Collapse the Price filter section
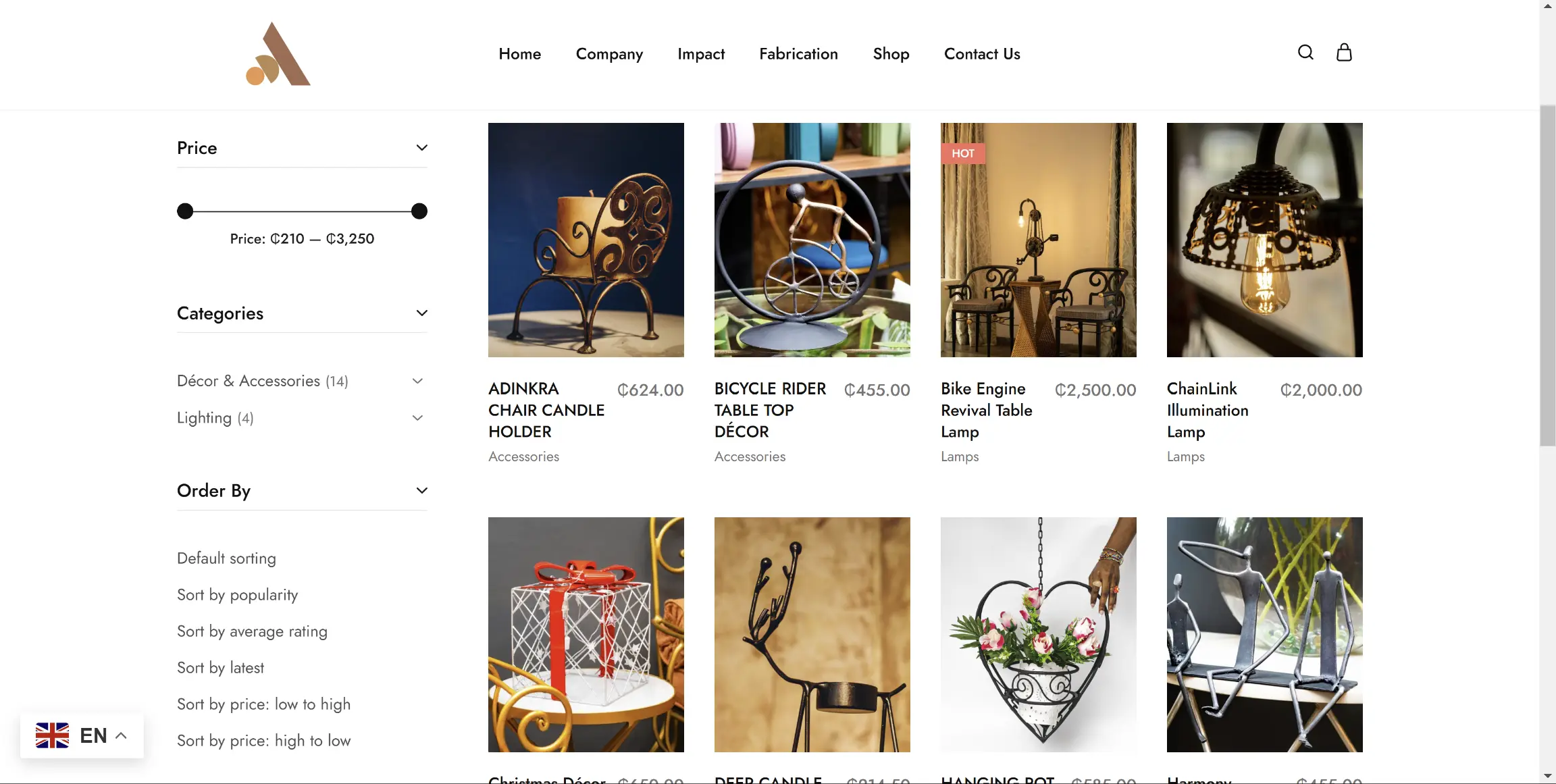 421,148
